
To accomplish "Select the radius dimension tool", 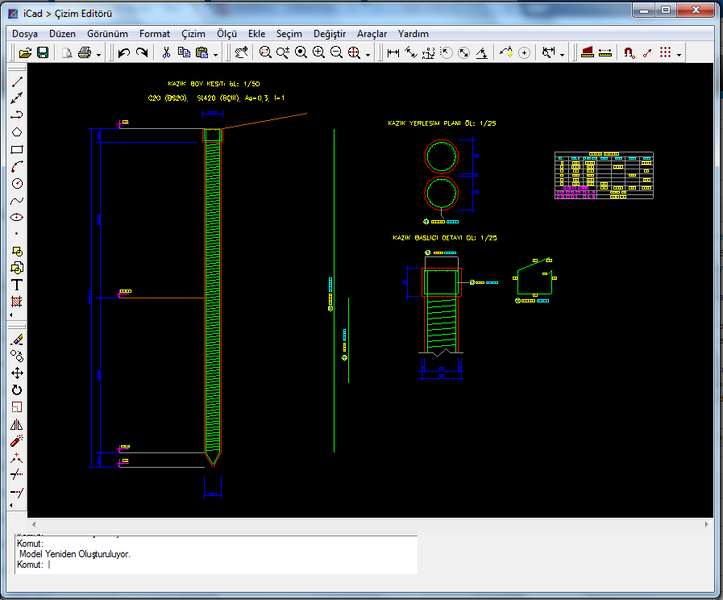I will pos(446,53).
